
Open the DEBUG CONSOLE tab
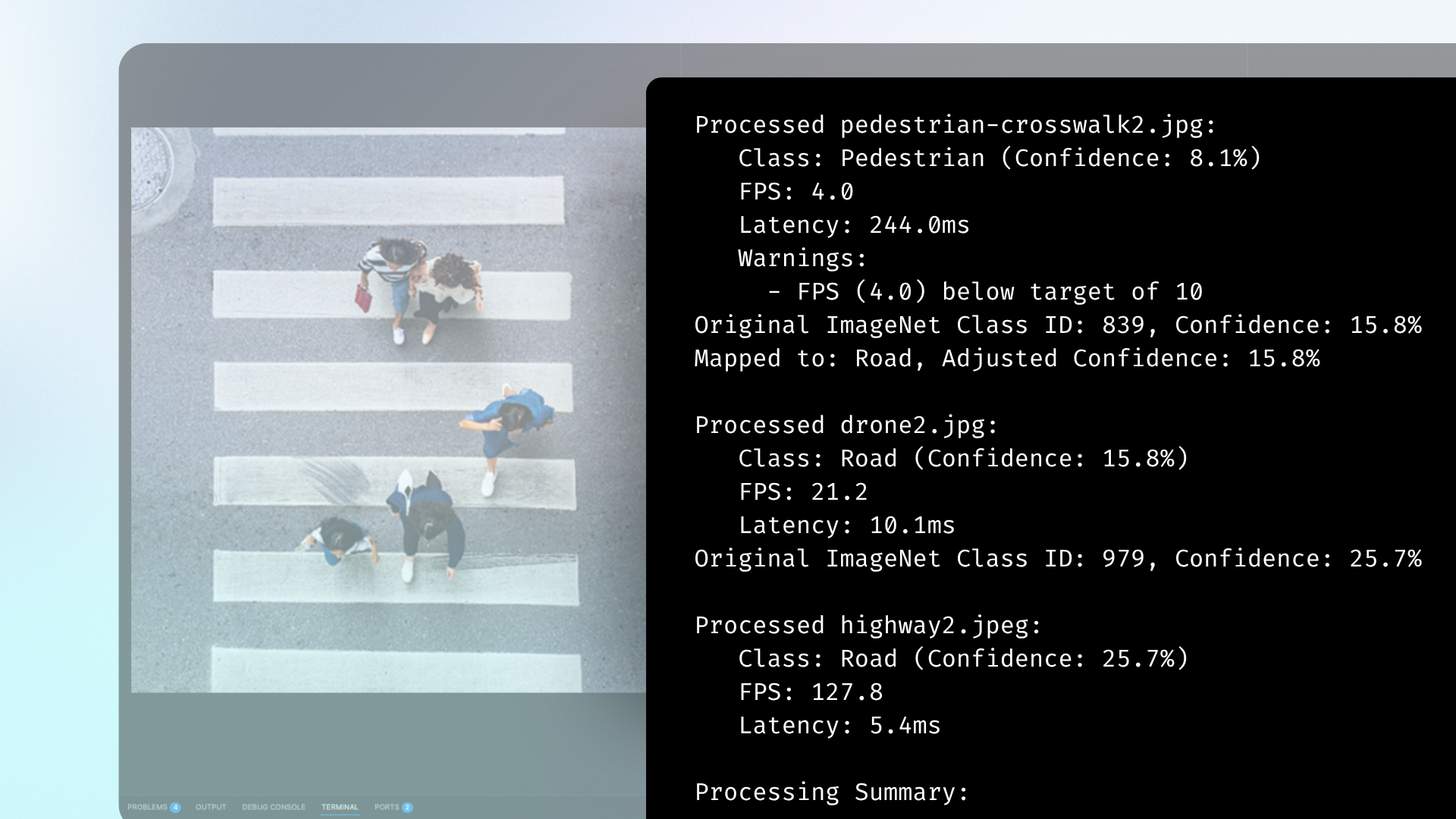click(274, 807)
